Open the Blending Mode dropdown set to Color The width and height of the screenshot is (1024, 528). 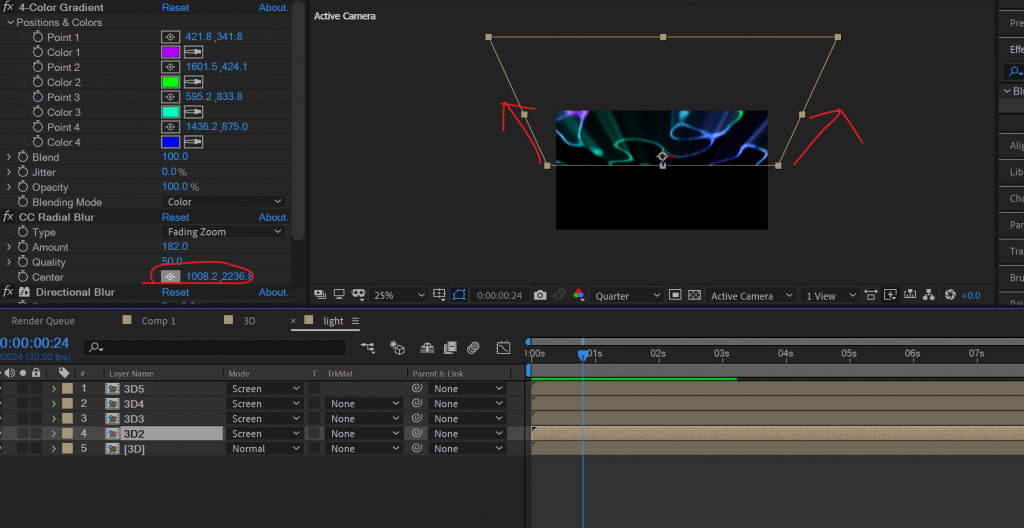pos(223,202)
